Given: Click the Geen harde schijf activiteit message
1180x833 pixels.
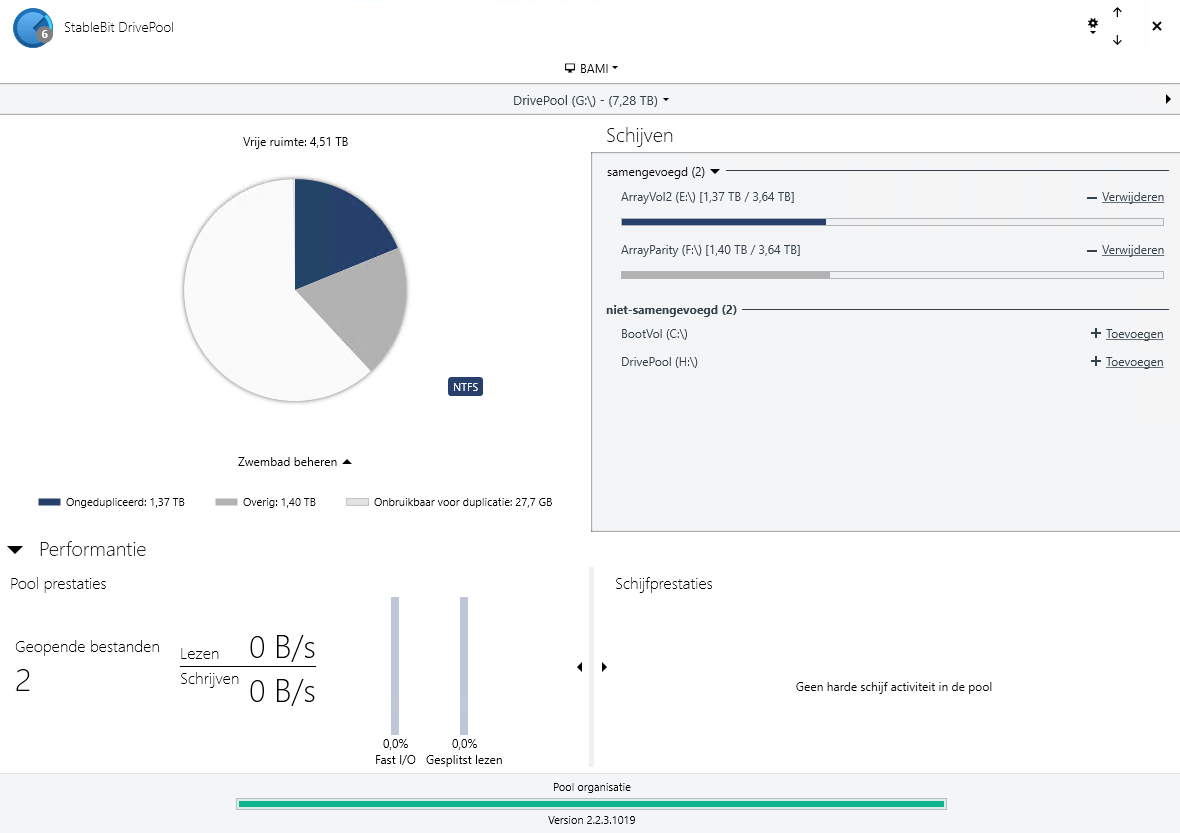Looking at the screenshot, I should click(893, 687).
